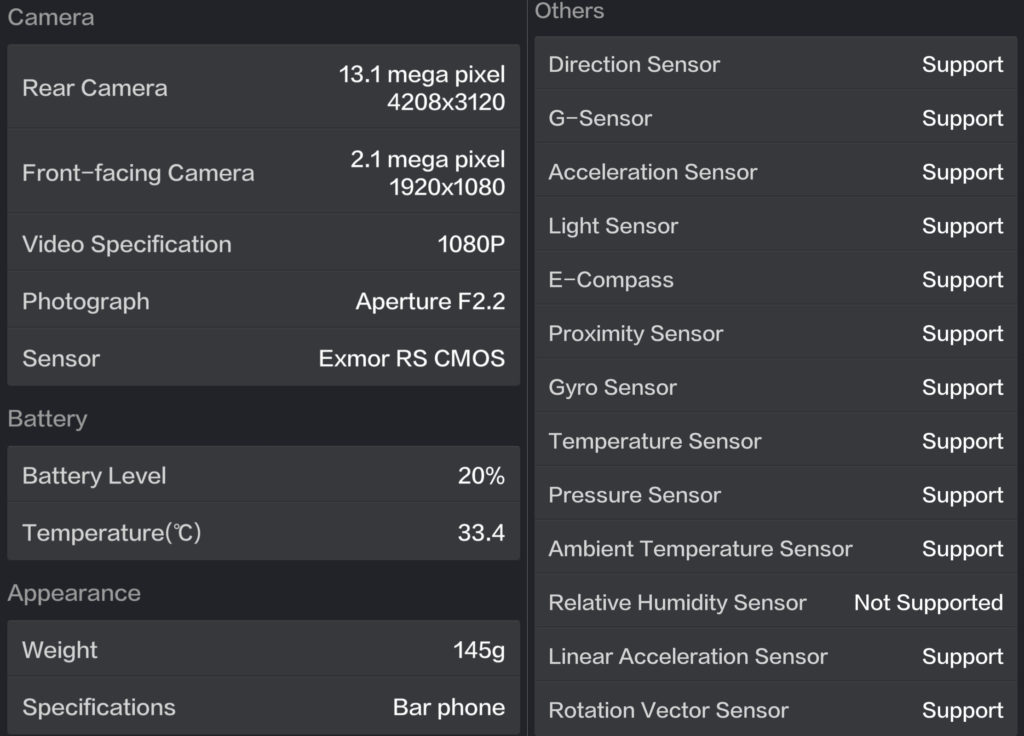Tap the Direction Sensor row
1024x736 pixels.
pos(775,63)
